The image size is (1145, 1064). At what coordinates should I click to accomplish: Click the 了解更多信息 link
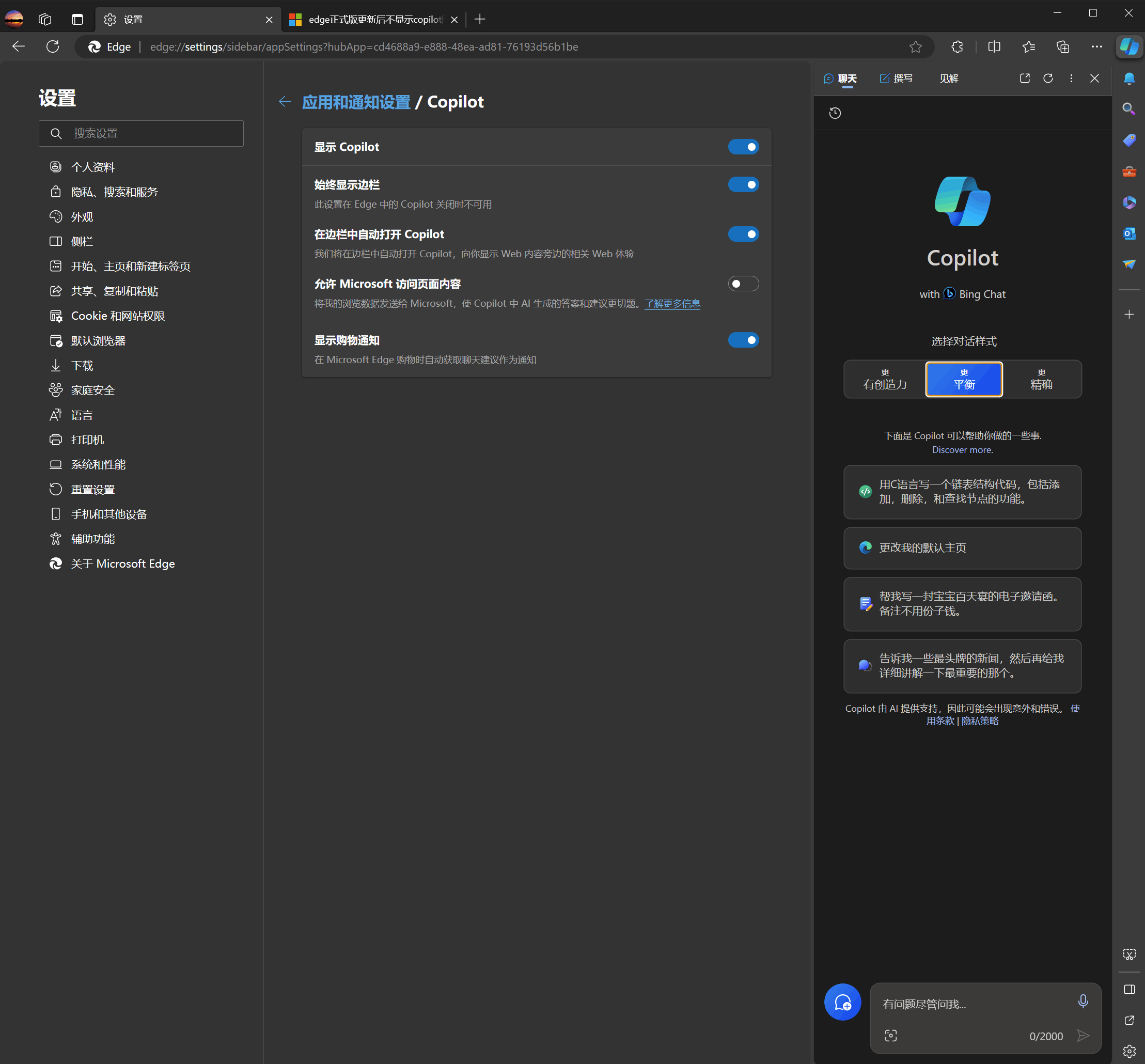point(672,303)
